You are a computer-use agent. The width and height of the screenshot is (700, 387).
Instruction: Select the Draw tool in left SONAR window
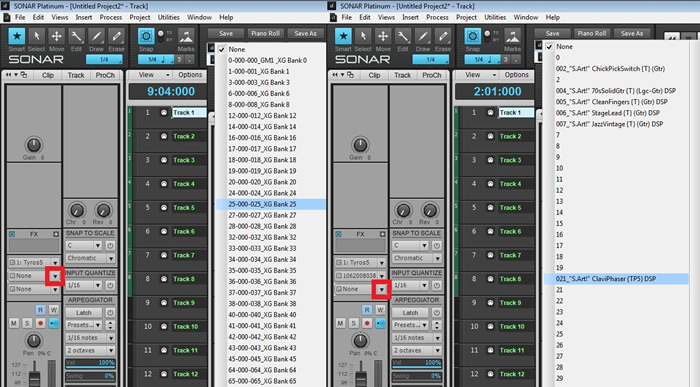[x=96, y=36]
